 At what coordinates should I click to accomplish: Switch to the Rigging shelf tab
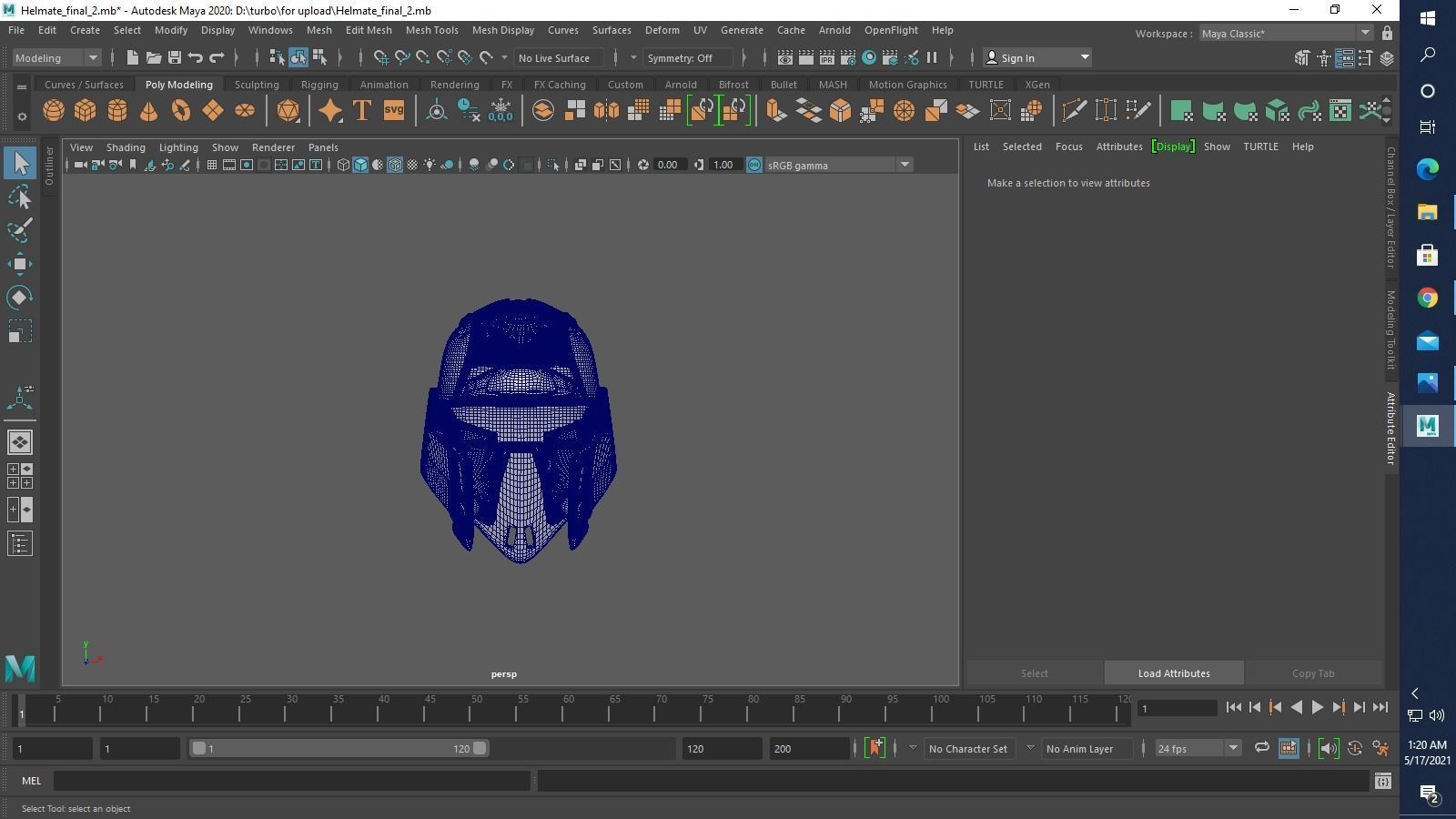pos(319,85)
